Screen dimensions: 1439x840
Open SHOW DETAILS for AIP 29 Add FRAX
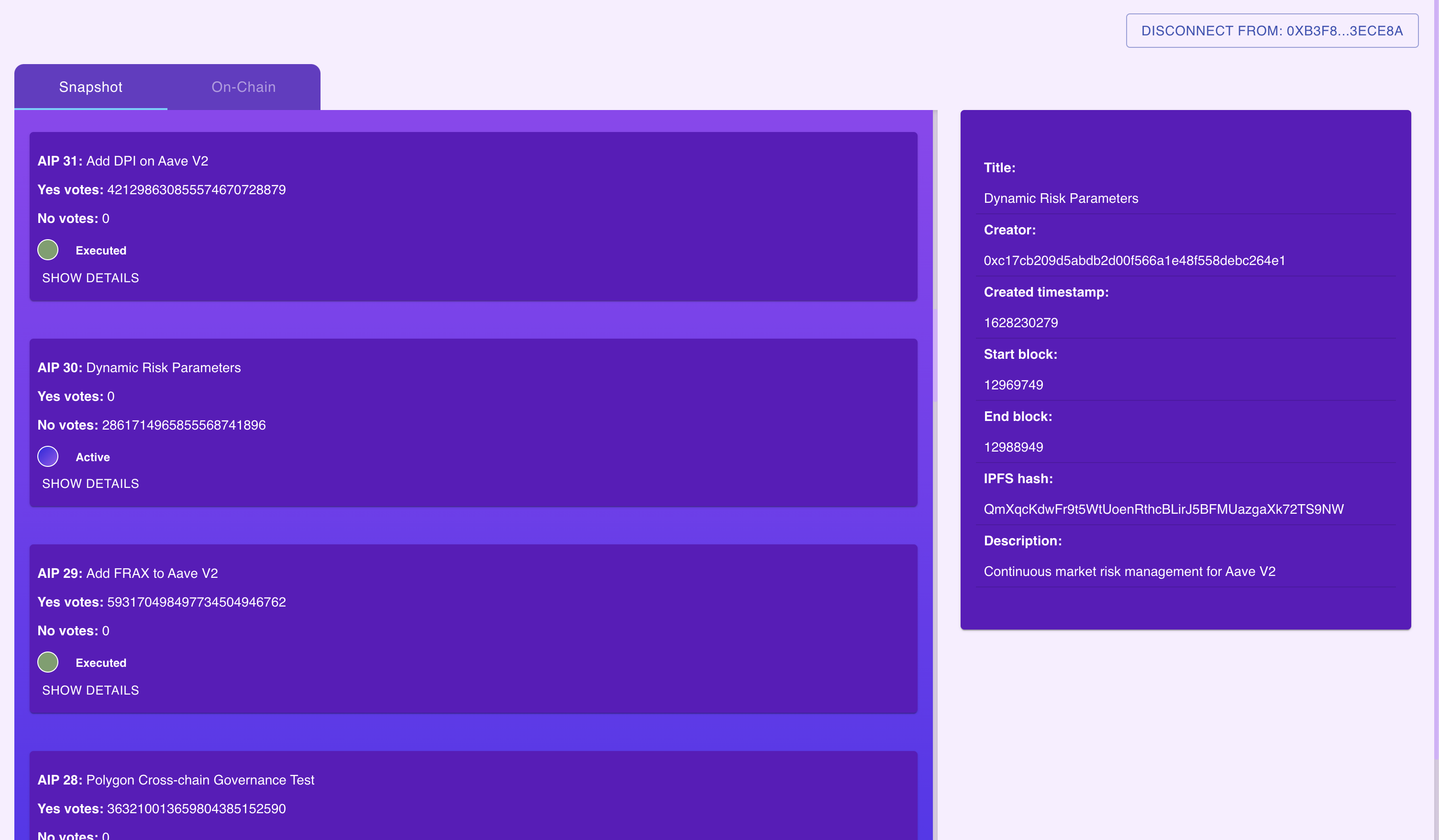(x=90, y=690)
